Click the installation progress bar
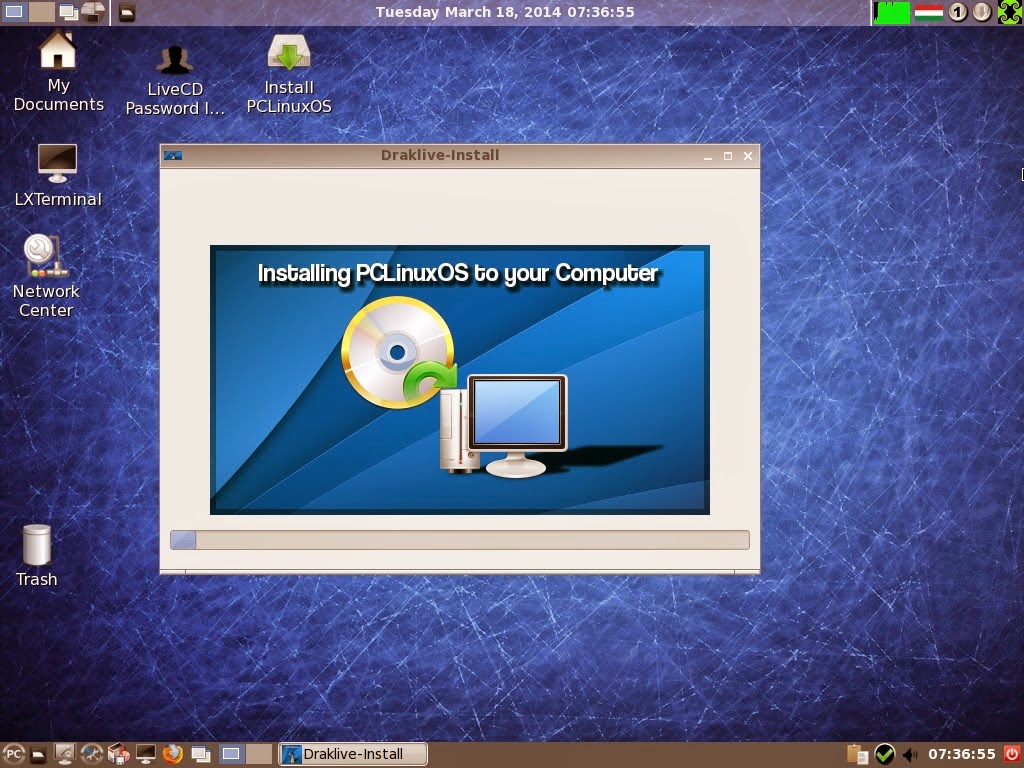The height and width of the screenshot is (768, 1024). (x=460, y=539)
